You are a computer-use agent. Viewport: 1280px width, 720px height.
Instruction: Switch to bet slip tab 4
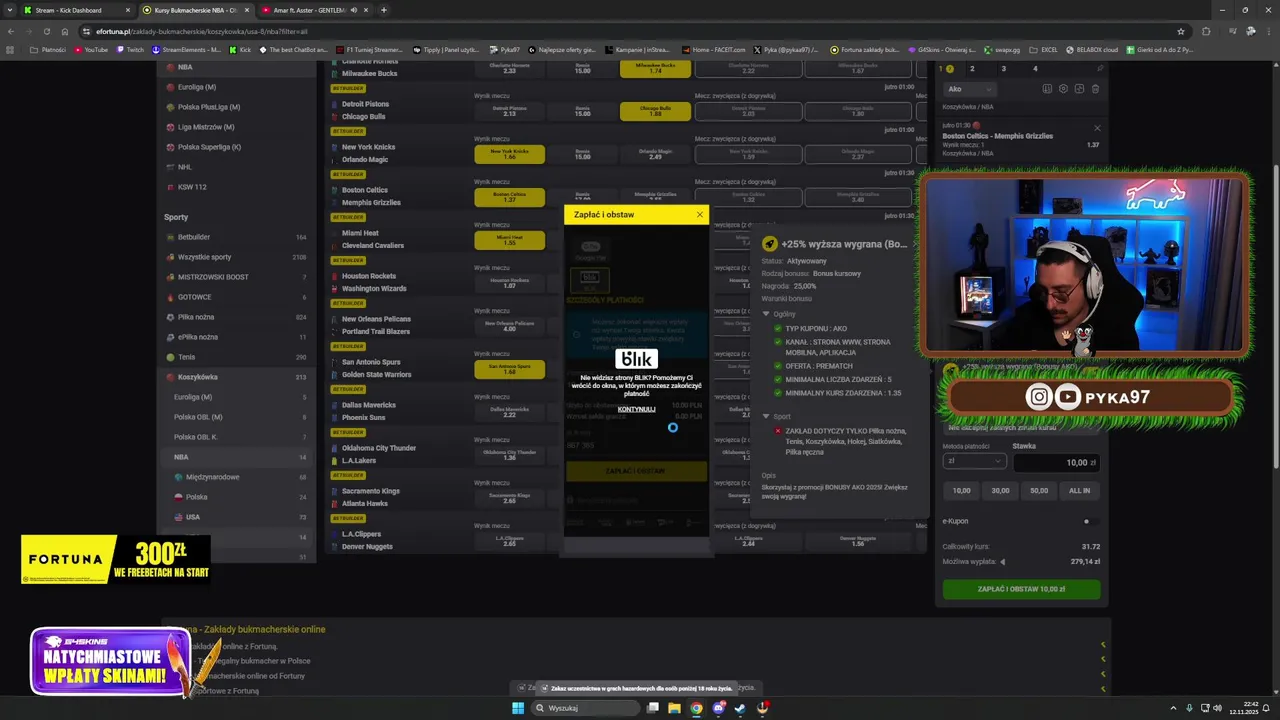1035,69
